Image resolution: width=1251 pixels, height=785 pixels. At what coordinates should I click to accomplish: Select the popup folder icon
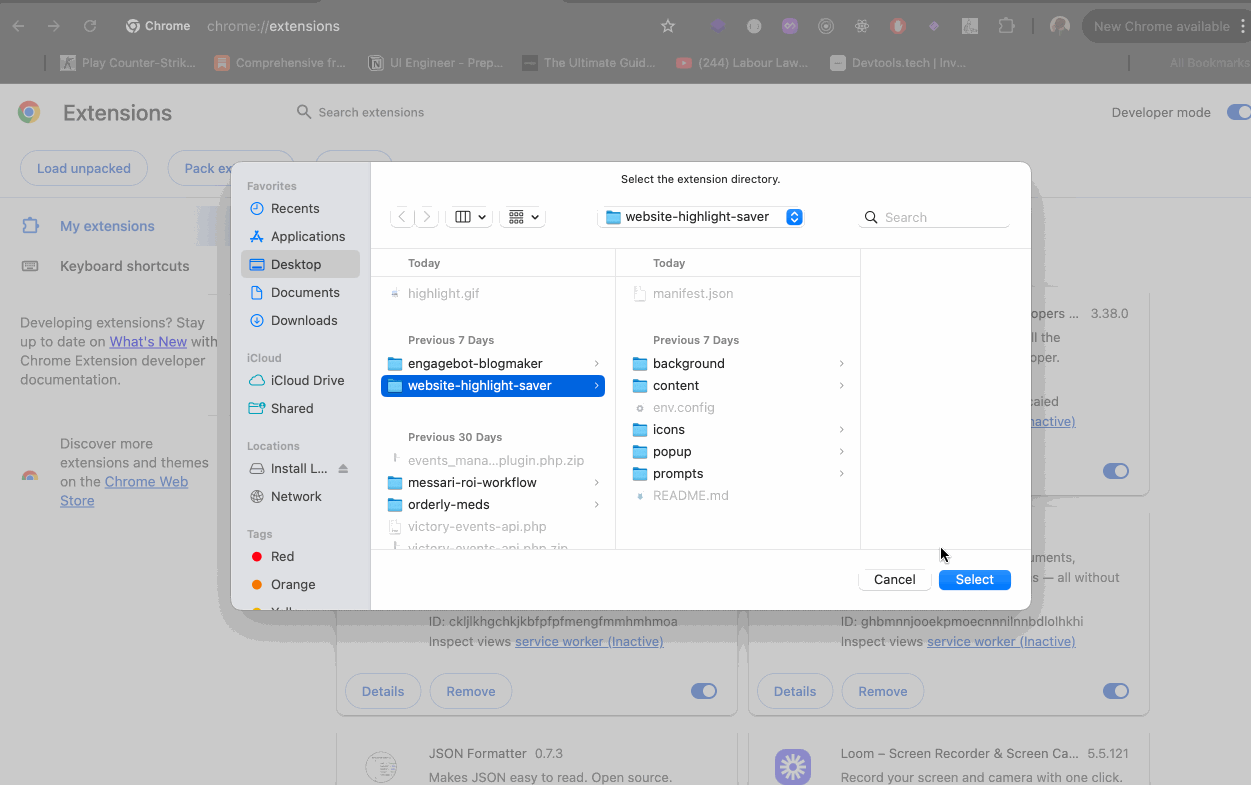pos(640,452)
